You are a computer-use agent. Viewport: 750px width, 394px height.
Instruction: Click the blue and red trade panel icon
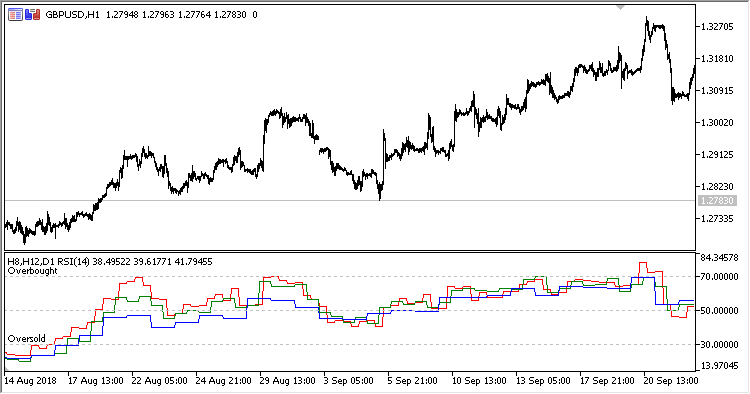click(x=33, y=15)
